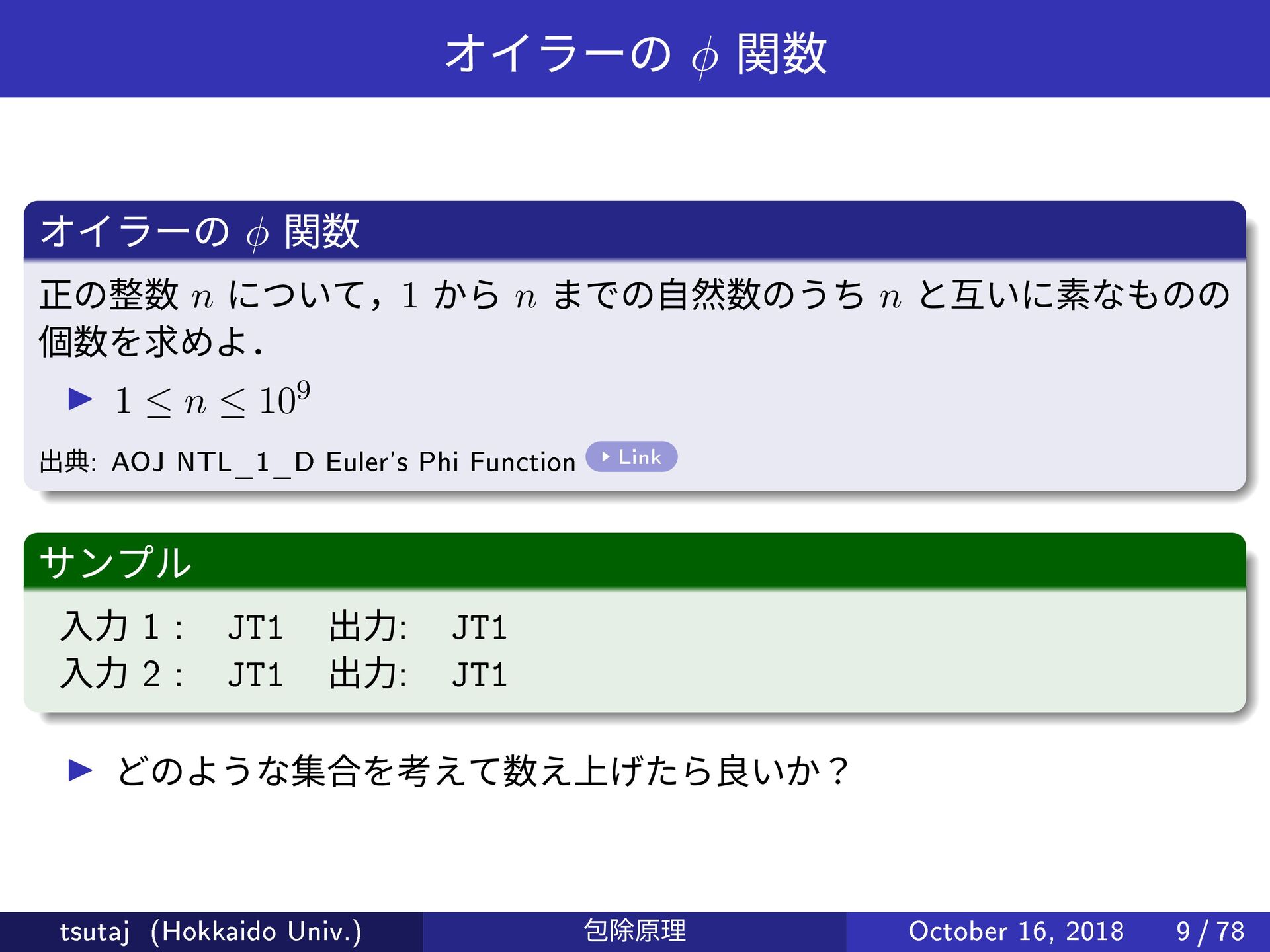Click the blue triangle bullet before 1 ≤ n ≤ 10^9
The image size is (1270, 952).
(80, 399)
